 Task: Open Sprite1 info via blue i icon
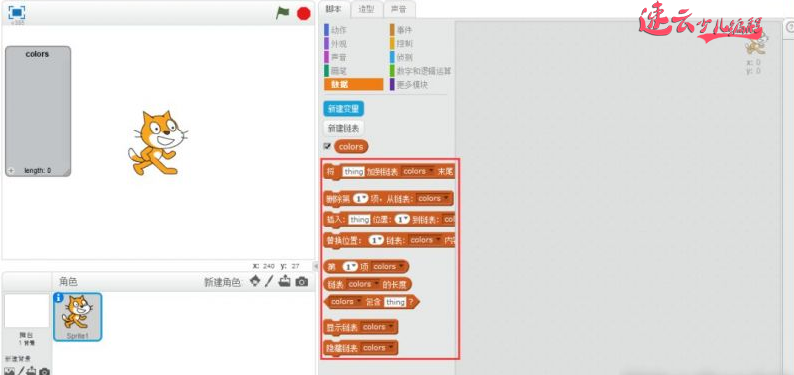[59, 298]
